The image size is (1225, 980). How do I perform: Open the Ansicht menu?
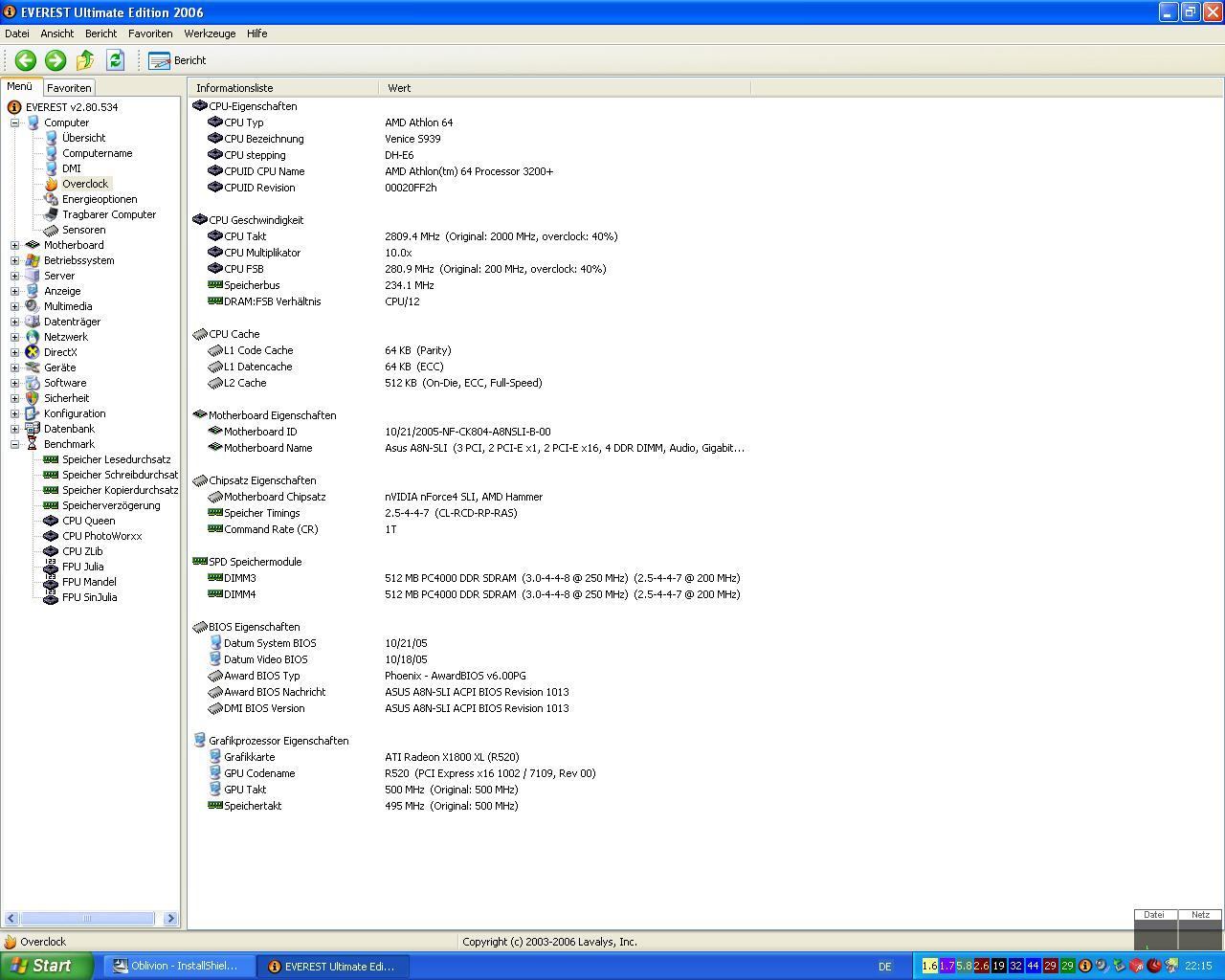pyautogui.click(x=57, y=33)
